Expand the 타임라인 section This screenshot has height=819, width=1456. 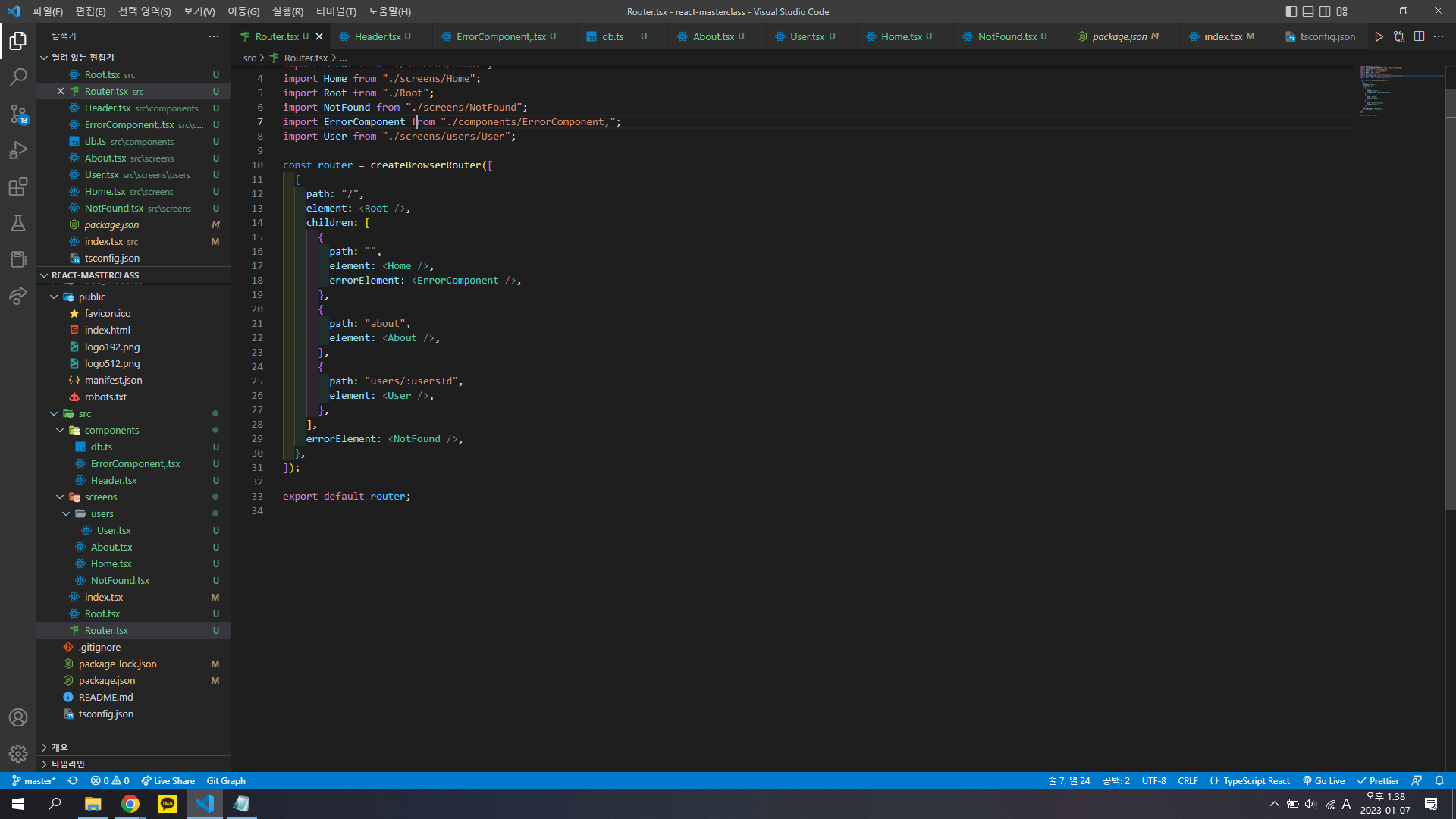[68, 764]
